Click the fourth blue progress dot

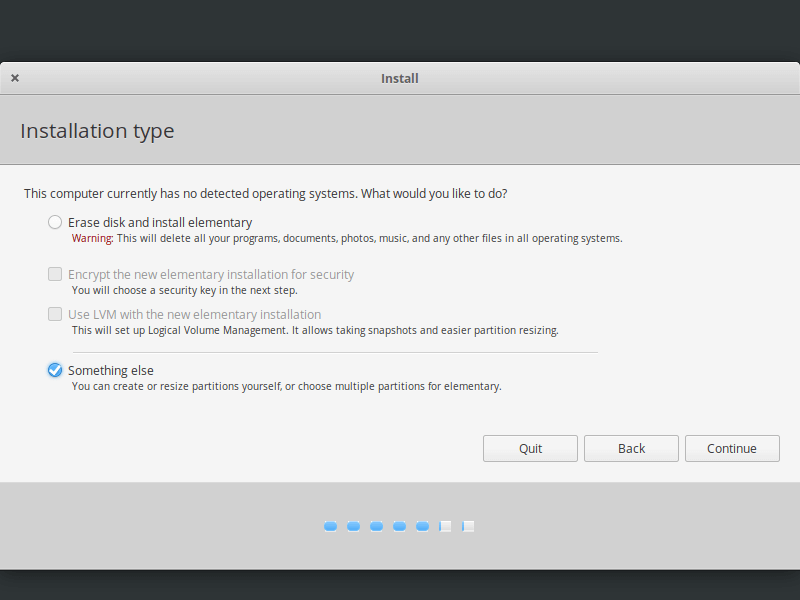coord(399,526)
